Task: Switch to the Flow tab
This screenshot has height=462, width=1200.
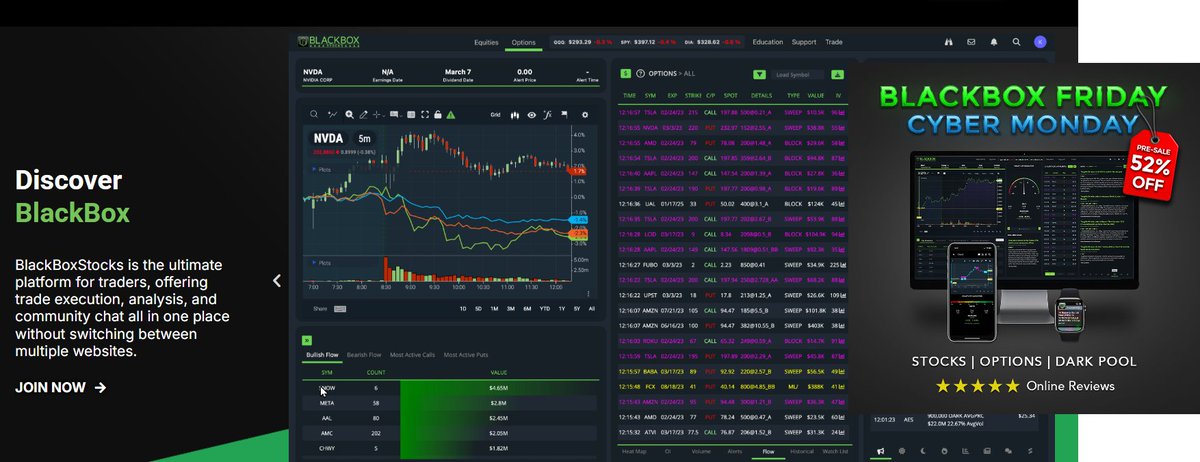Action: click(768, 451)
